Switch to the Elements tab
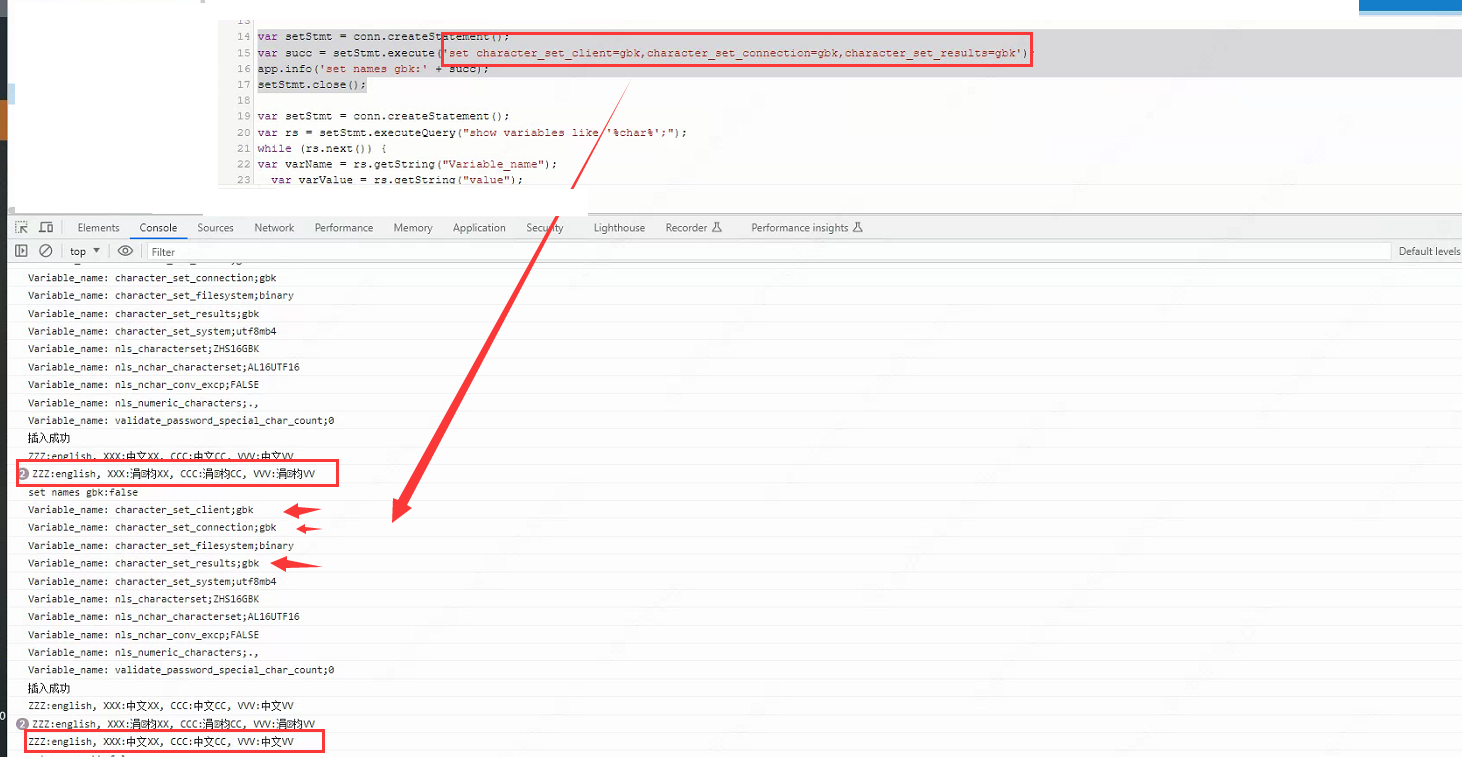 click(x=98, y=228)
